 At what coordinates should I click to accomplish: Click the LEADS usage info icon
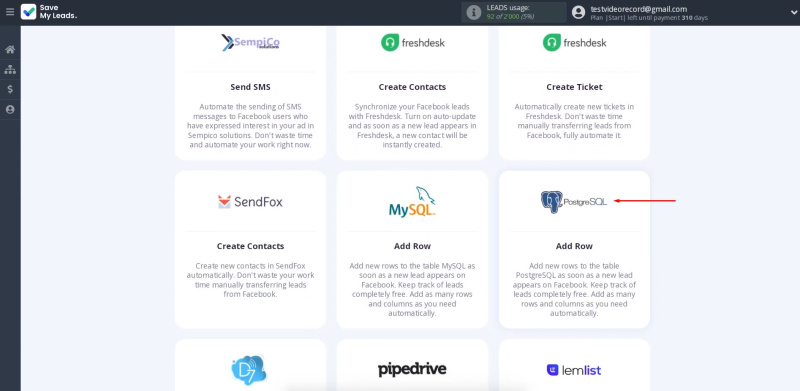point(473,13)
